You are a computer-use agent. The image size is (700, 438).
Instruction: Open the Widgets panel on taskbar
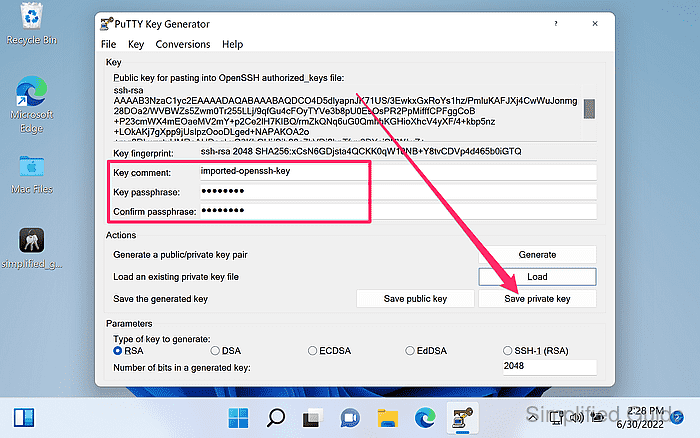coord(24,418)
